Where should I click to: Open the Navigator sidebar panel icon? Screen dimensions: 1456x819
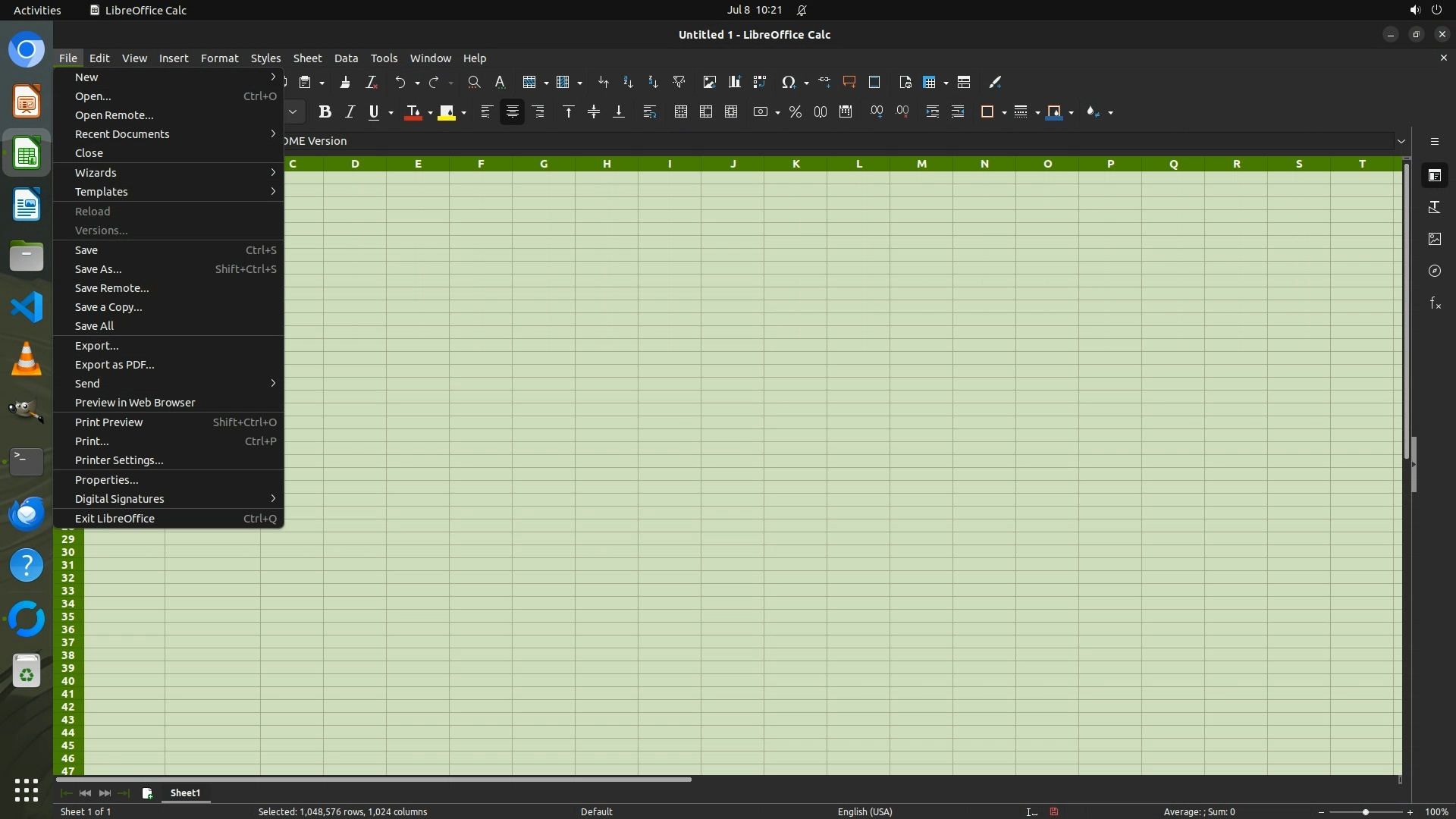(x=1434, y=271)
